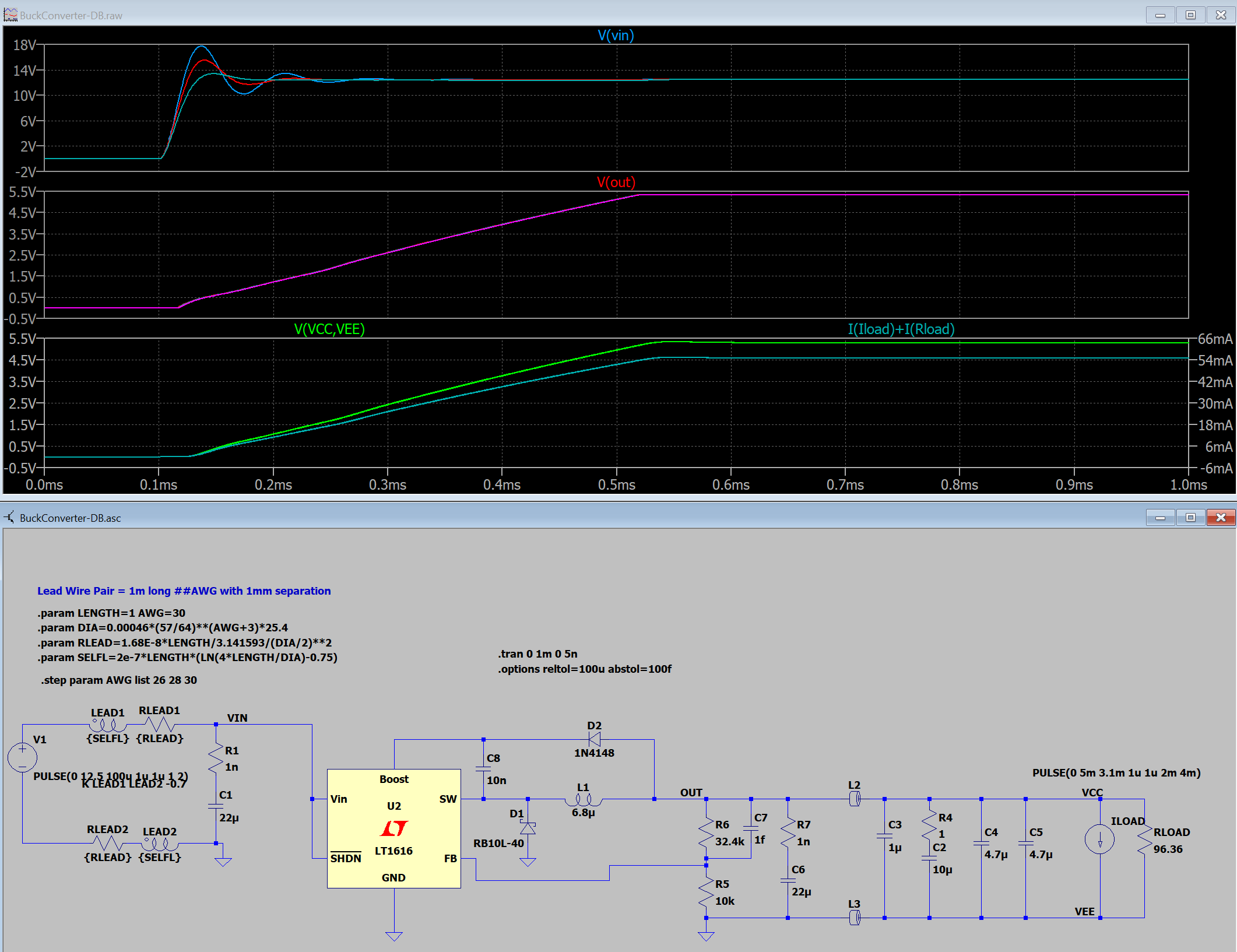Image resolution: width=1237 pixels, height=952 pixels.
Task: Click the V(VCC,VEE) trace label
Action: click(x=329, y=329)
